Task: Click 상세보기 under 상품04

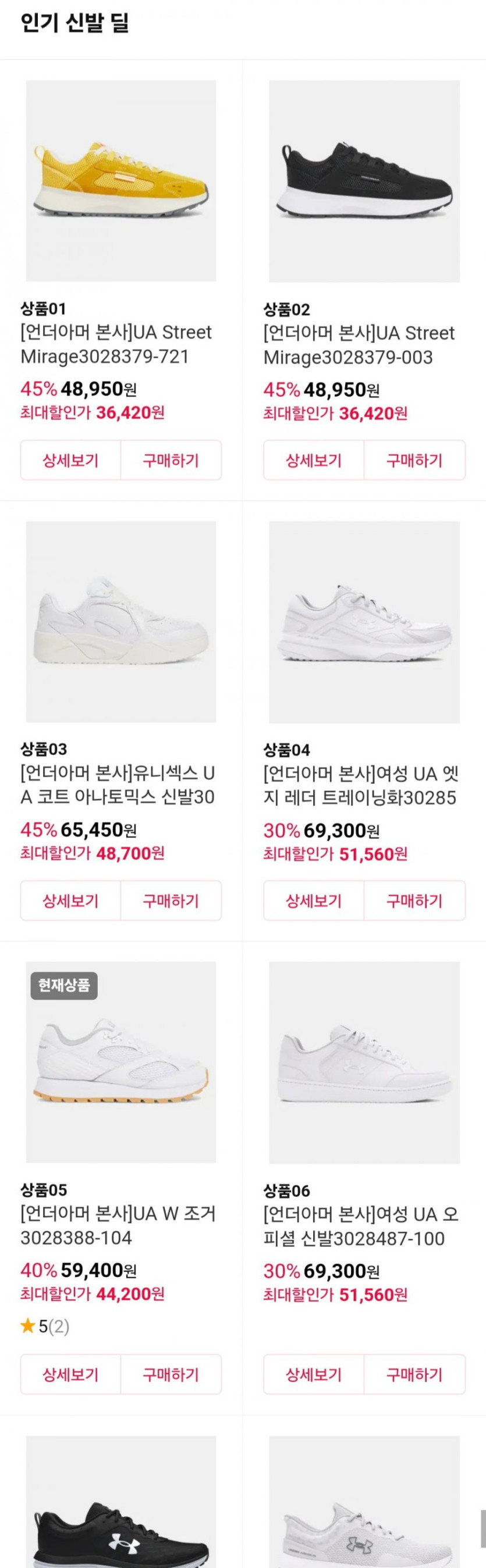Action: point(314,901)
